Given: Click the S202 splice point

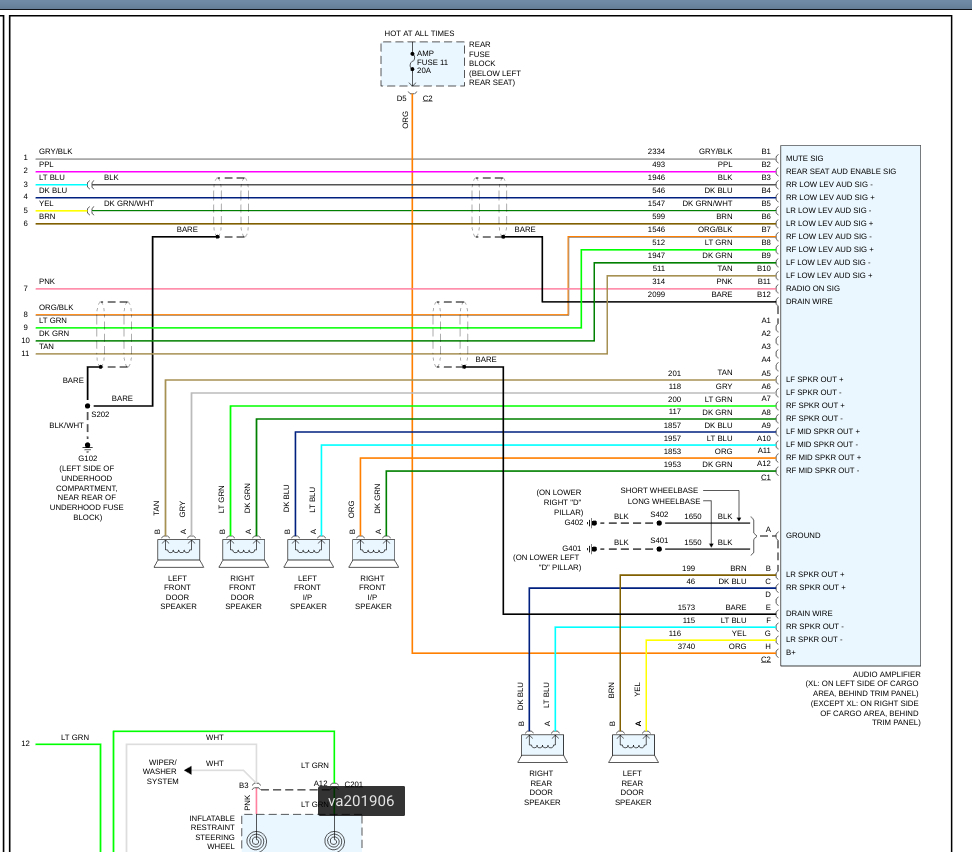Looking at the screenshot, I should pos(87,407).
